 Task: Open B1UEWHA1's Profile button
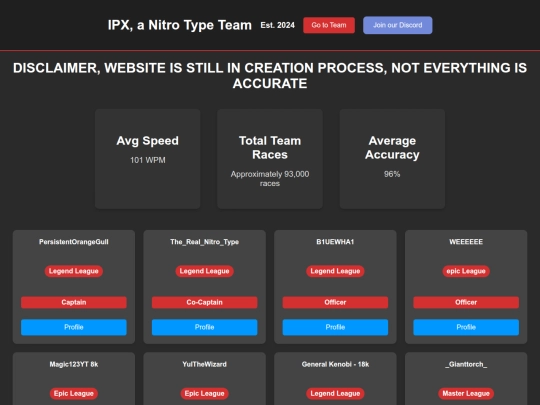(335, 327)
